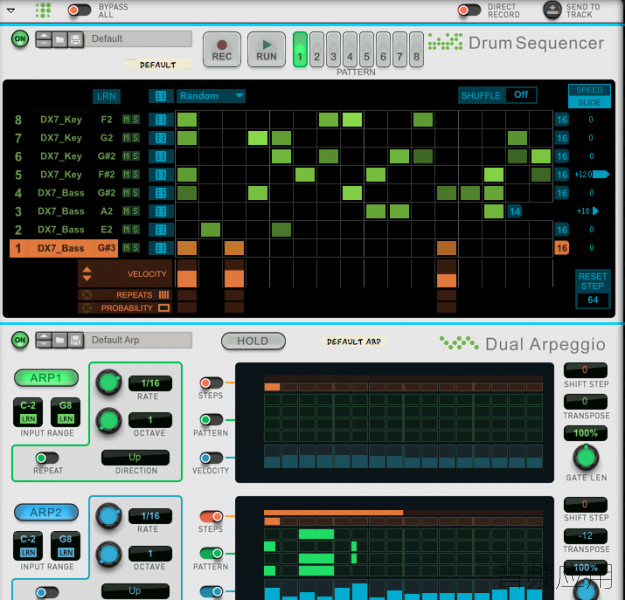This screenshot has height=600, width=625.
Task: Click the HOLD button
Action: 253,341
